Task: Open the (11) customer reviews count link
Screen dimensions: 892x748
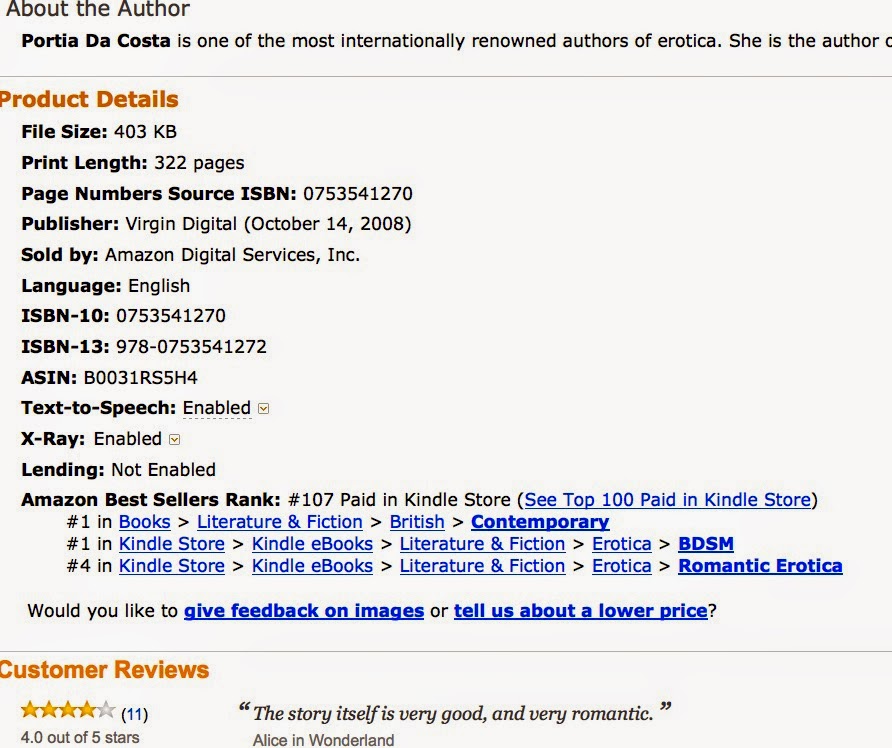Action: pos(134,714)
